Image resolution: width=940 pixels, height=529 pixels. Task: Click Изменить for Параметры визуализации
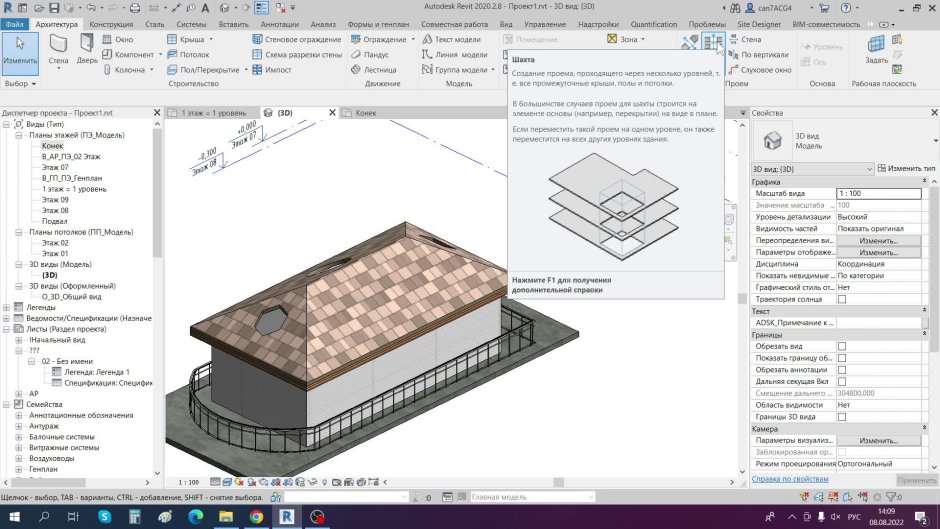point(879,440)
